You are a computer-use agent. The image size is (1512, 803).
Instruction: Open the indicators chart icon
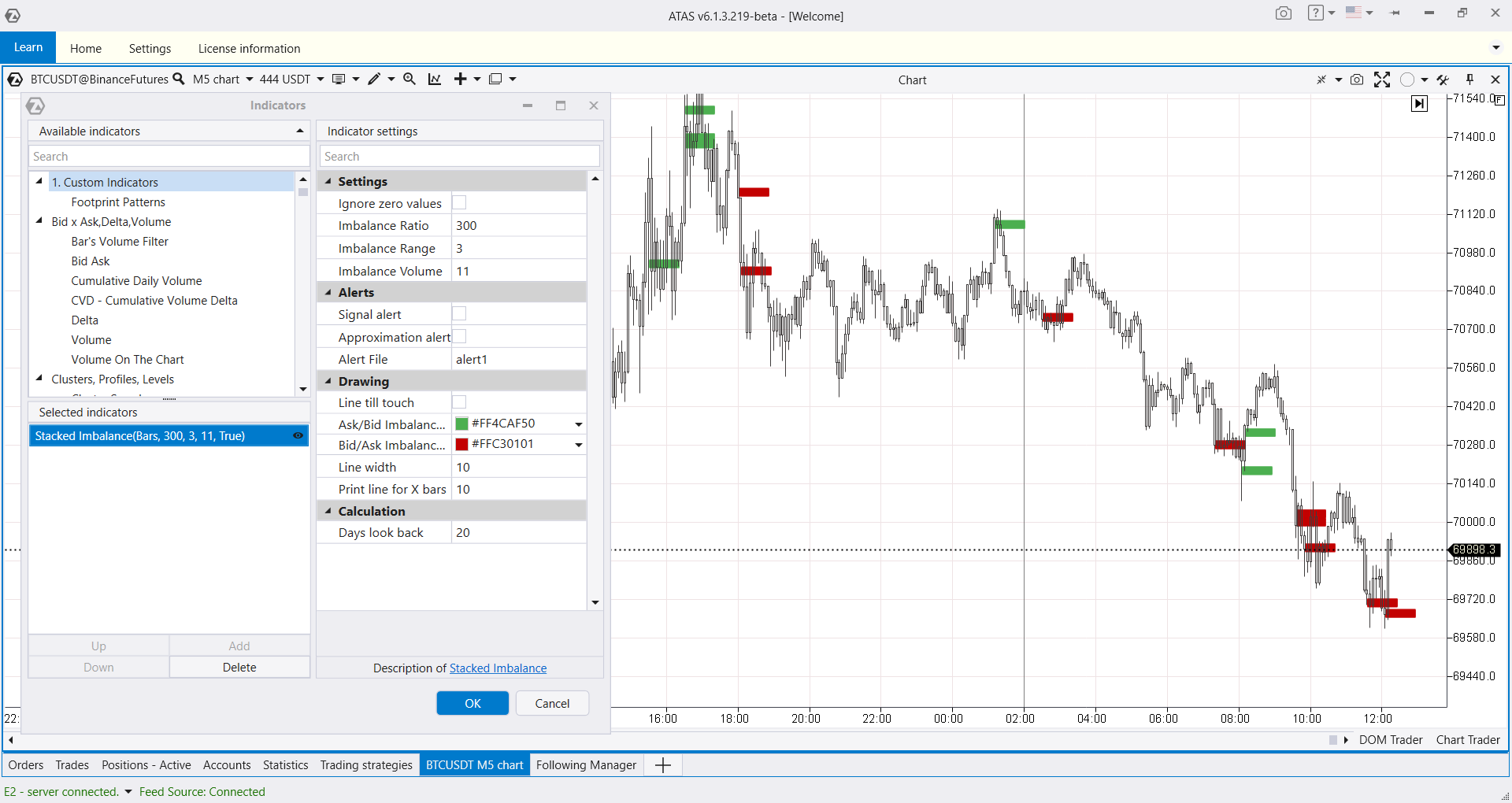pos(435,79)
